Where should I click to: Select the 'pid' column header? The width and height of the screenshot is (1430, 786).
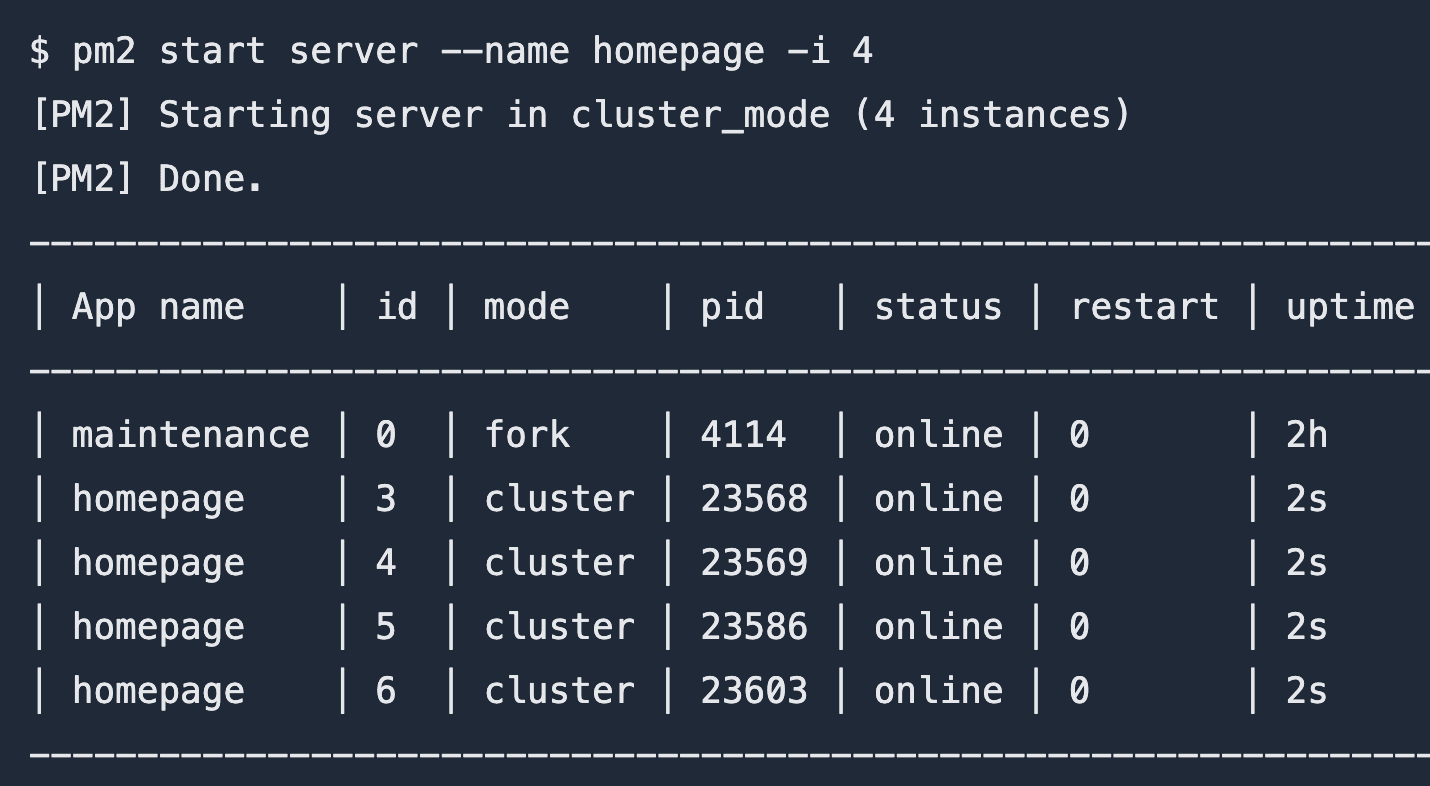pyautogui.click(x=732, y=308)
